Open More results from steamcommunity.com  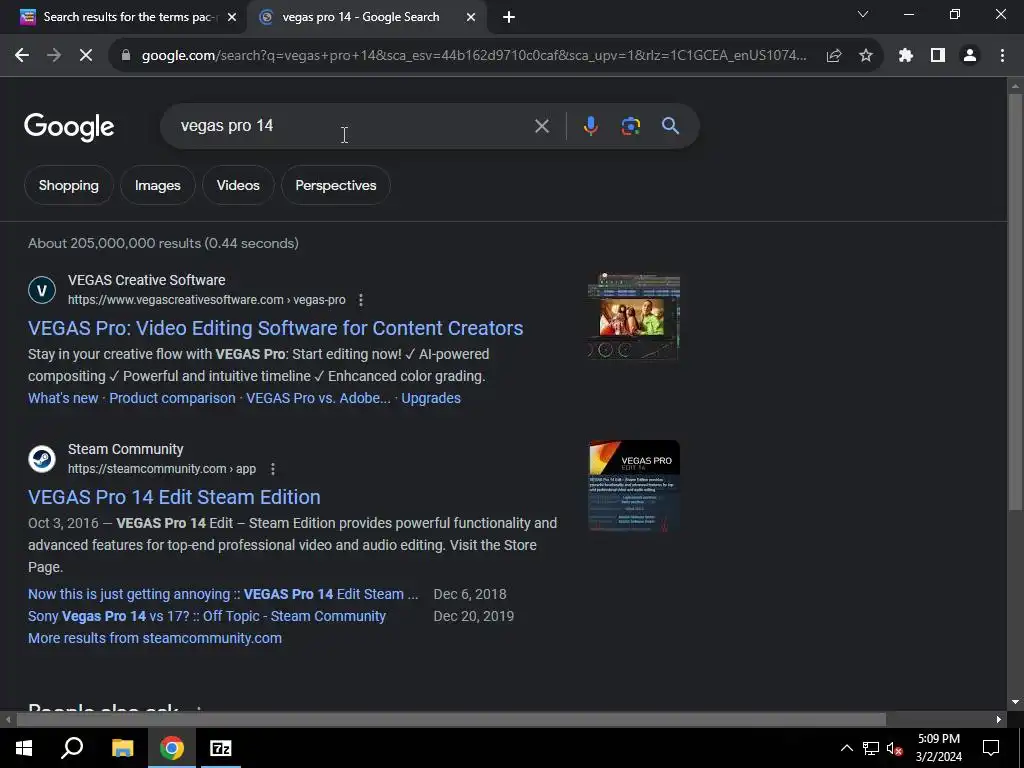pos(155,638)
